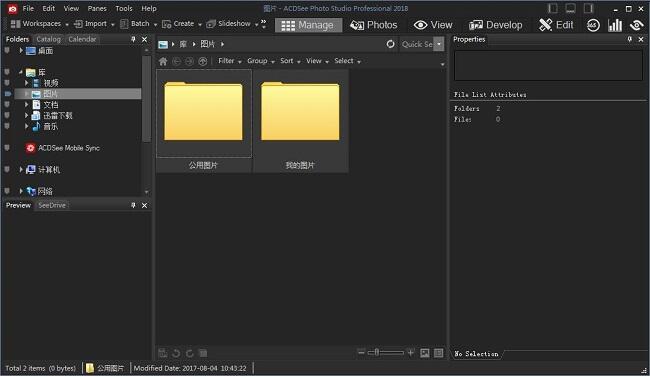Open the Sort dropdown

pyautogui.click(x=290, y=61)
